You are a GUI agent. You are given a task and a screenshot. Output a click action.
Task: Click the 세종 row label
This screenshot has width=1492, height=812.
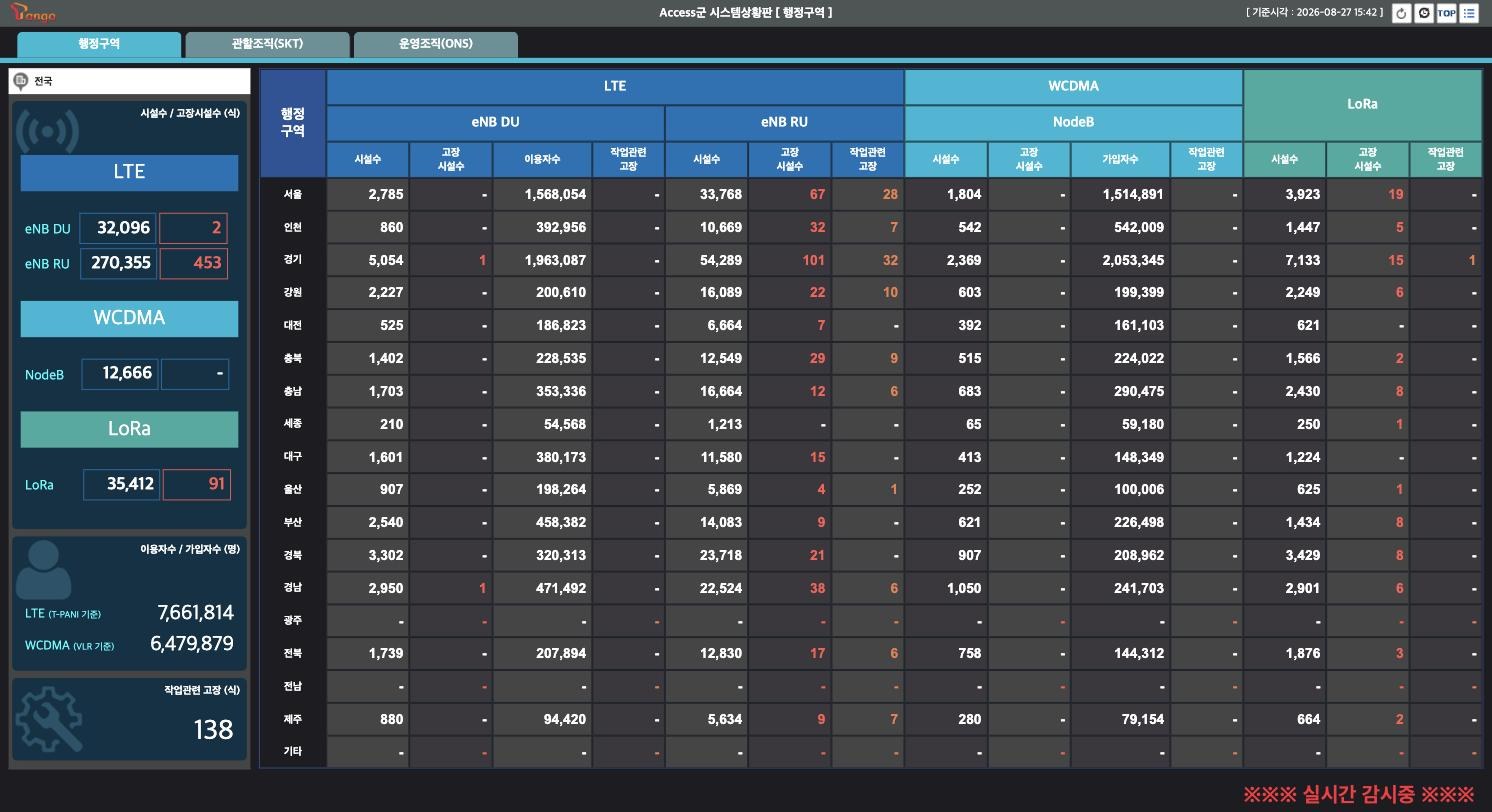pyautogui.click(x=292, y=424)
